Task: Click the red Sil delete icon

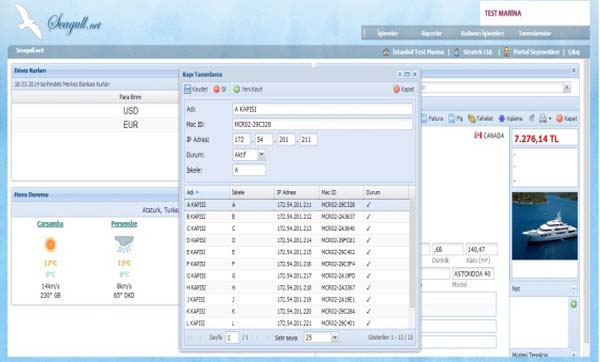Action: [216, 89]
